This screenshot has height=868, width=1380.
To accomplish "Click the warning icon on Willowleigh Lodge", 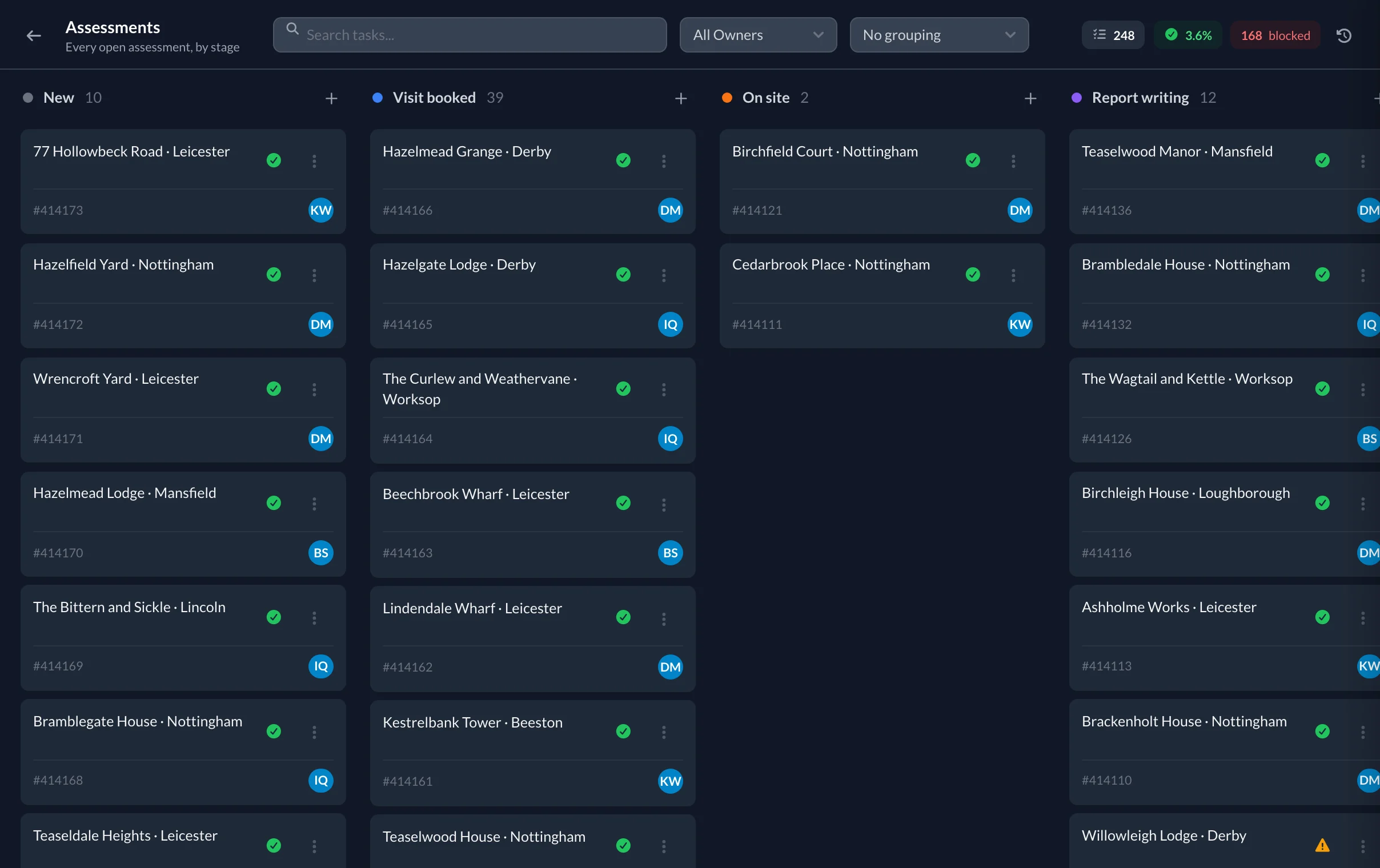I will [1322, 845].
